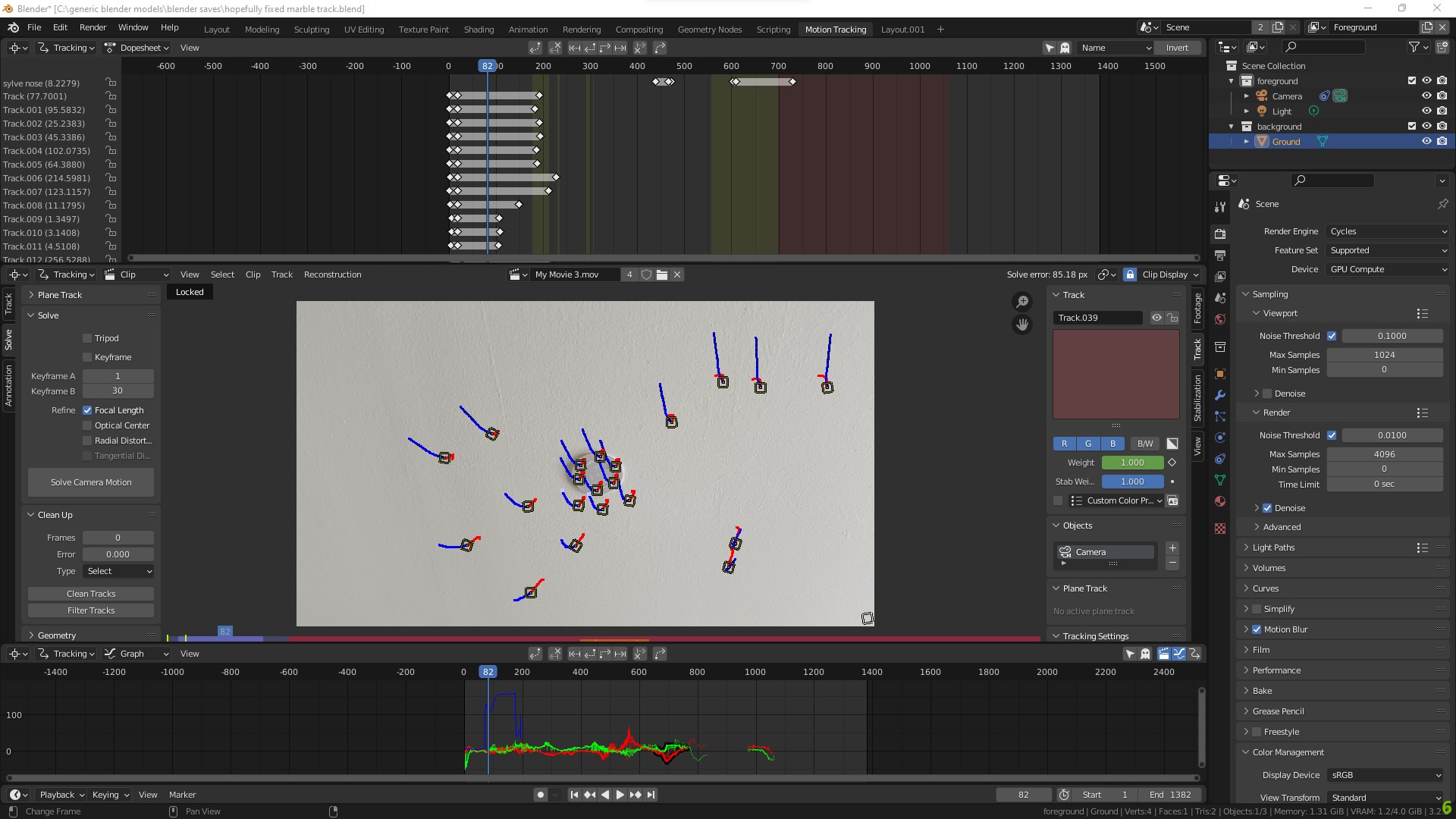Hide the Ground object with eye icon
The image size is (1456, 819).
1426,142
